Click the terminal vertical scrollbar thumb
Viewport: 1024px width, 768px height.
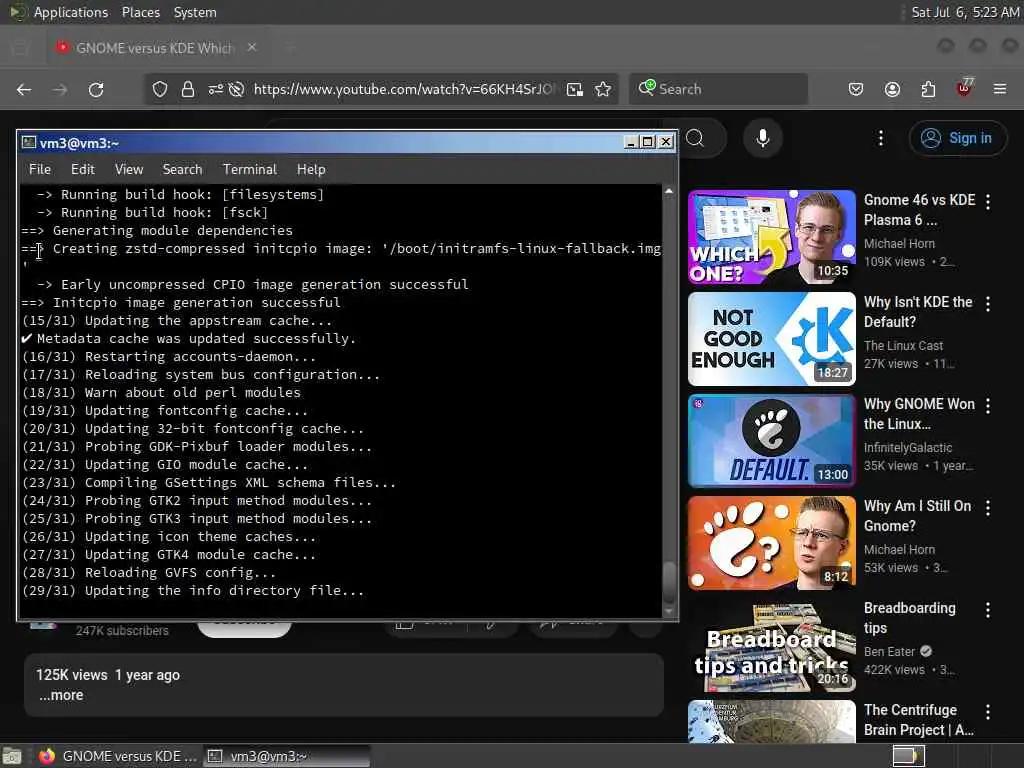pyautogui.click(x=669, y=583)
